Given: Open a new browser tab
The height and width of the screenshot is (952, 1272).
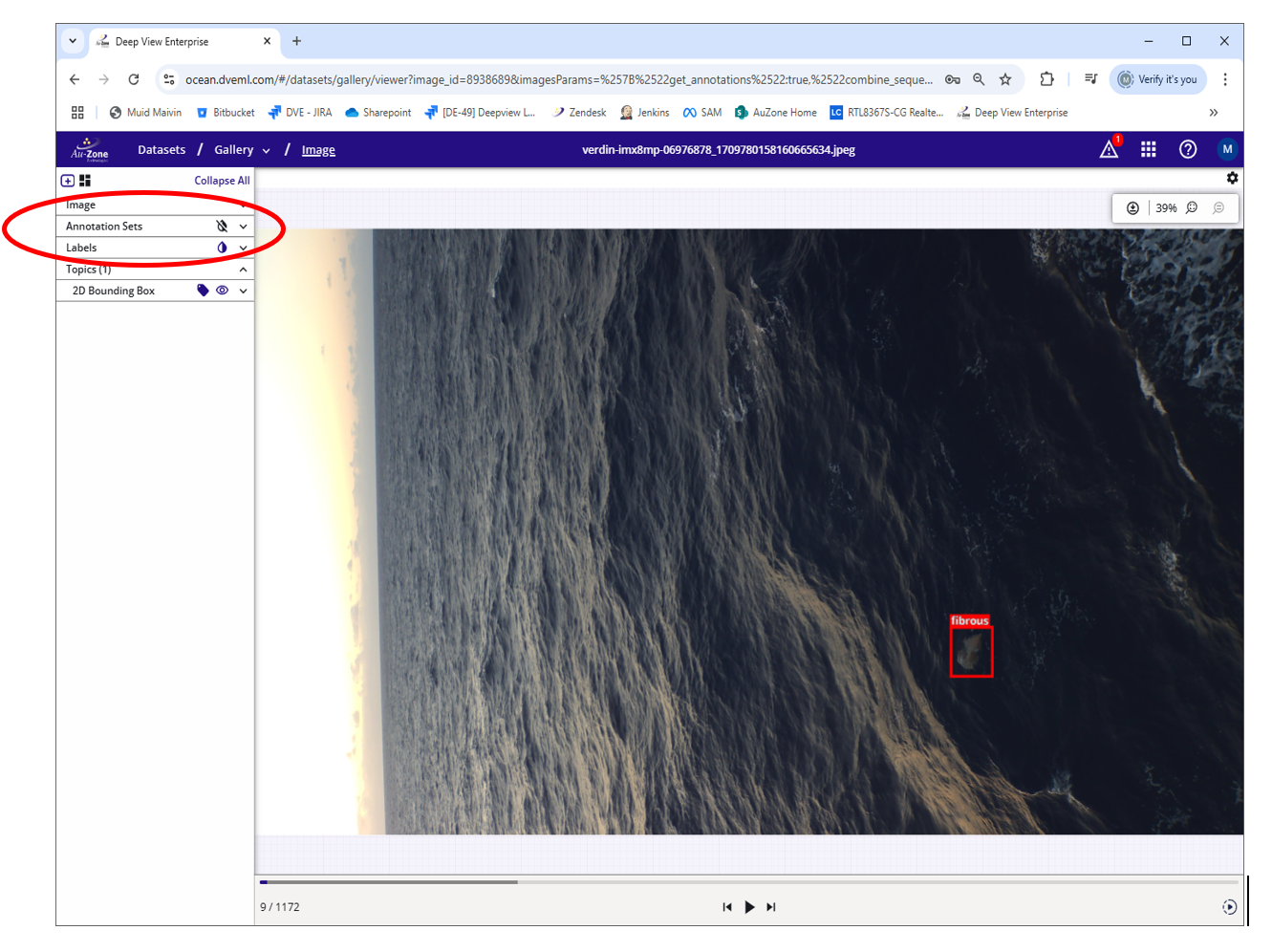Looking at the screenshot, I should [297, 41].
